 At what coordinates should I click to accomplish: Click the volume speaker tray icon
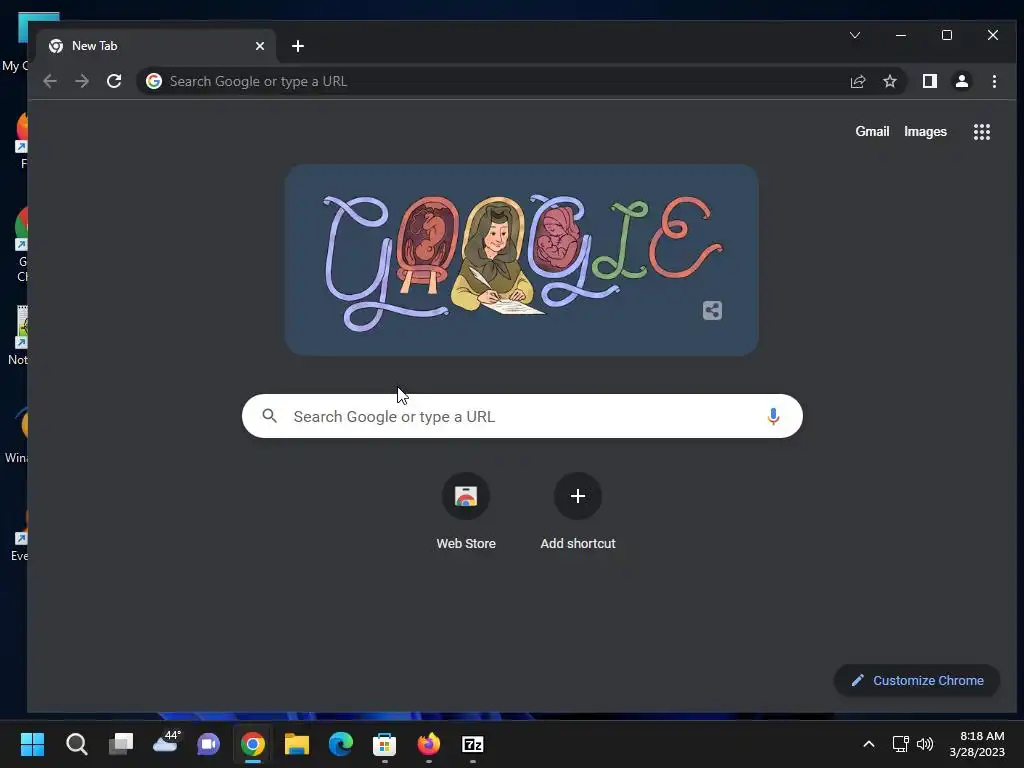pos(925,744)
